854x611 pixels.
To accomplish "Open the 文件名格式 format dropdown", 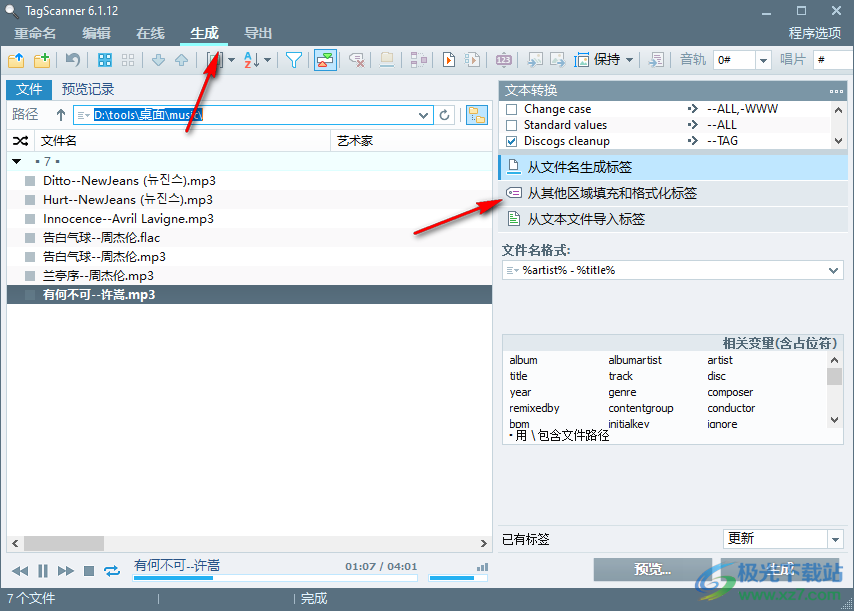I will pos(832,269).
